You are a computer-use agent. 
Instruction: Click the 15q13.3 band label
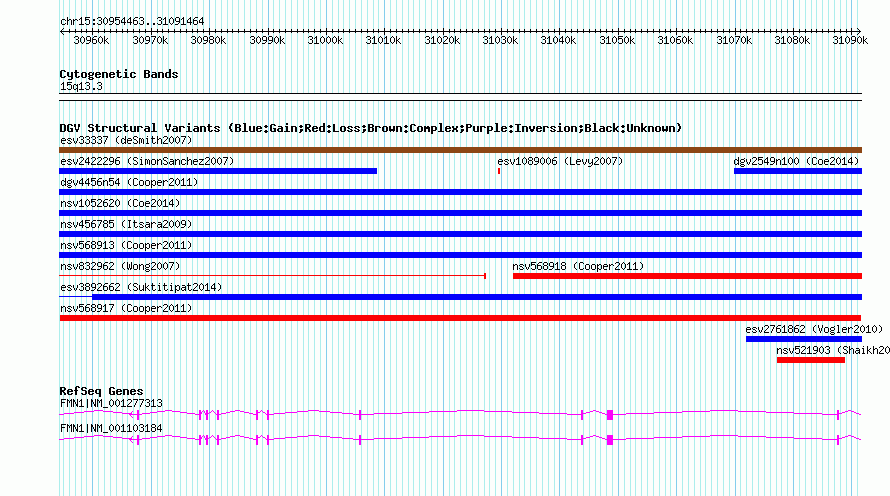point(81,86)
